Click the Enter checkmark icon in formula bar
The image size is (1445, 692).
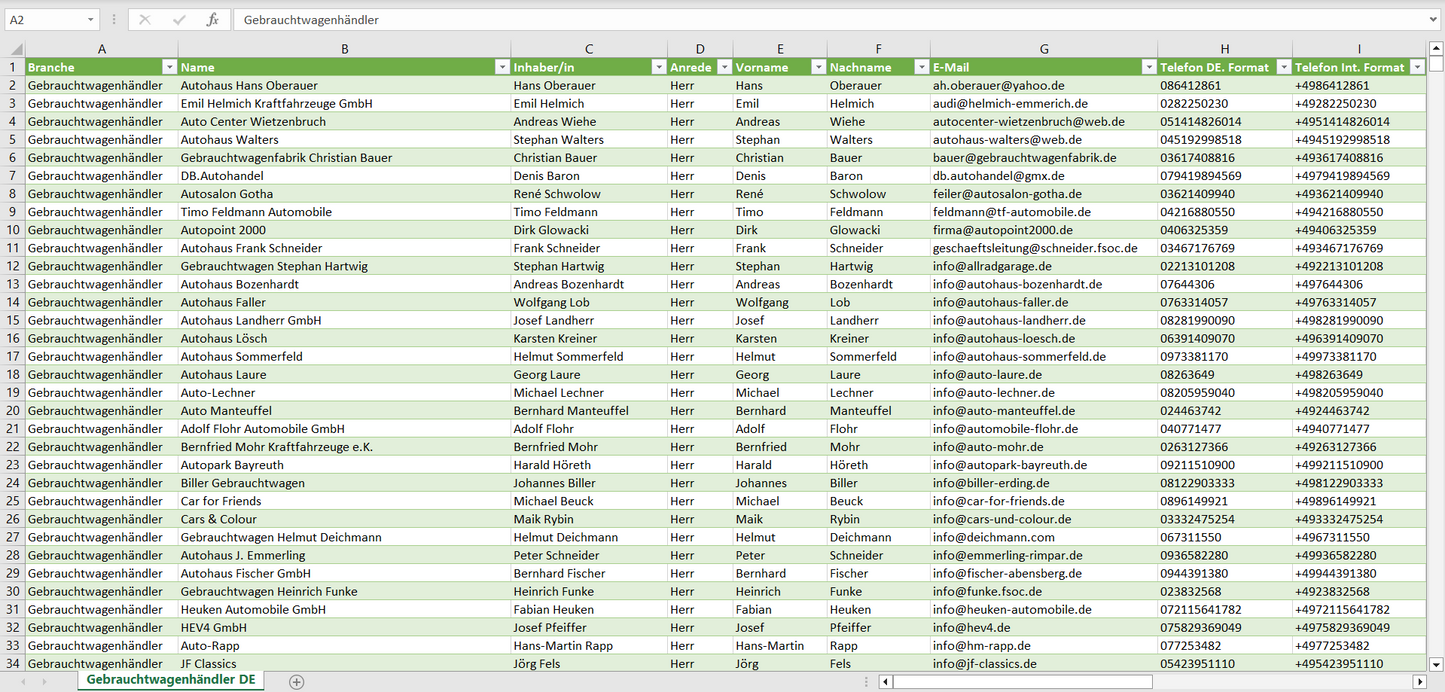(179, 20)
